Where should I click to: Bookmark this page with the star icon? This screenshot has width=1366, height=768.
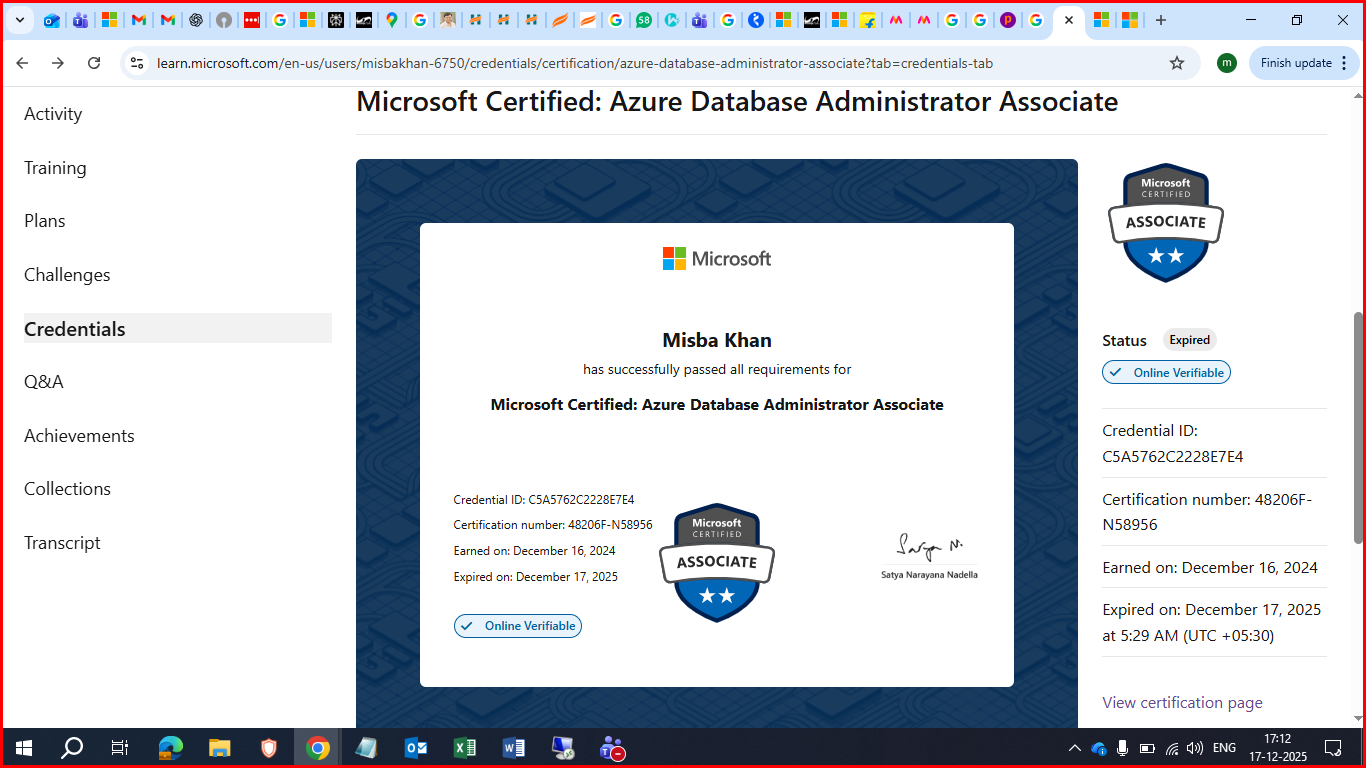pos(1177,63)
